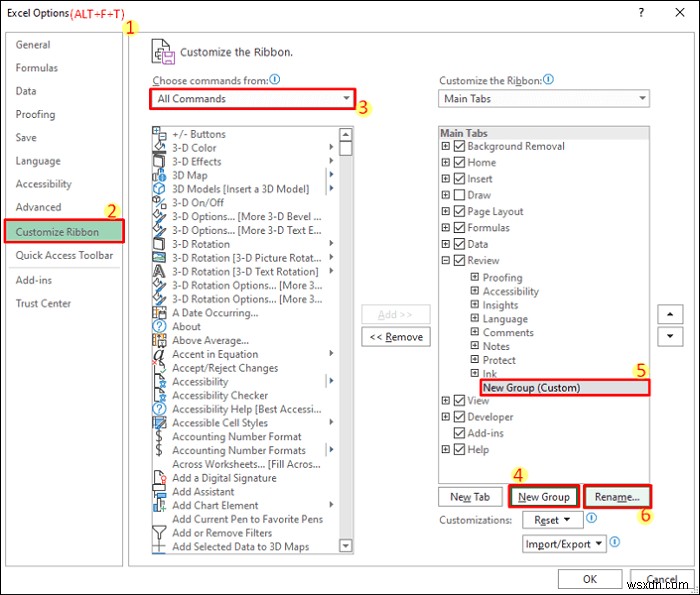Select the 3-D Color command icon
Image resolution: width=700 pixels, height=595 pixels.
point(159,148)
